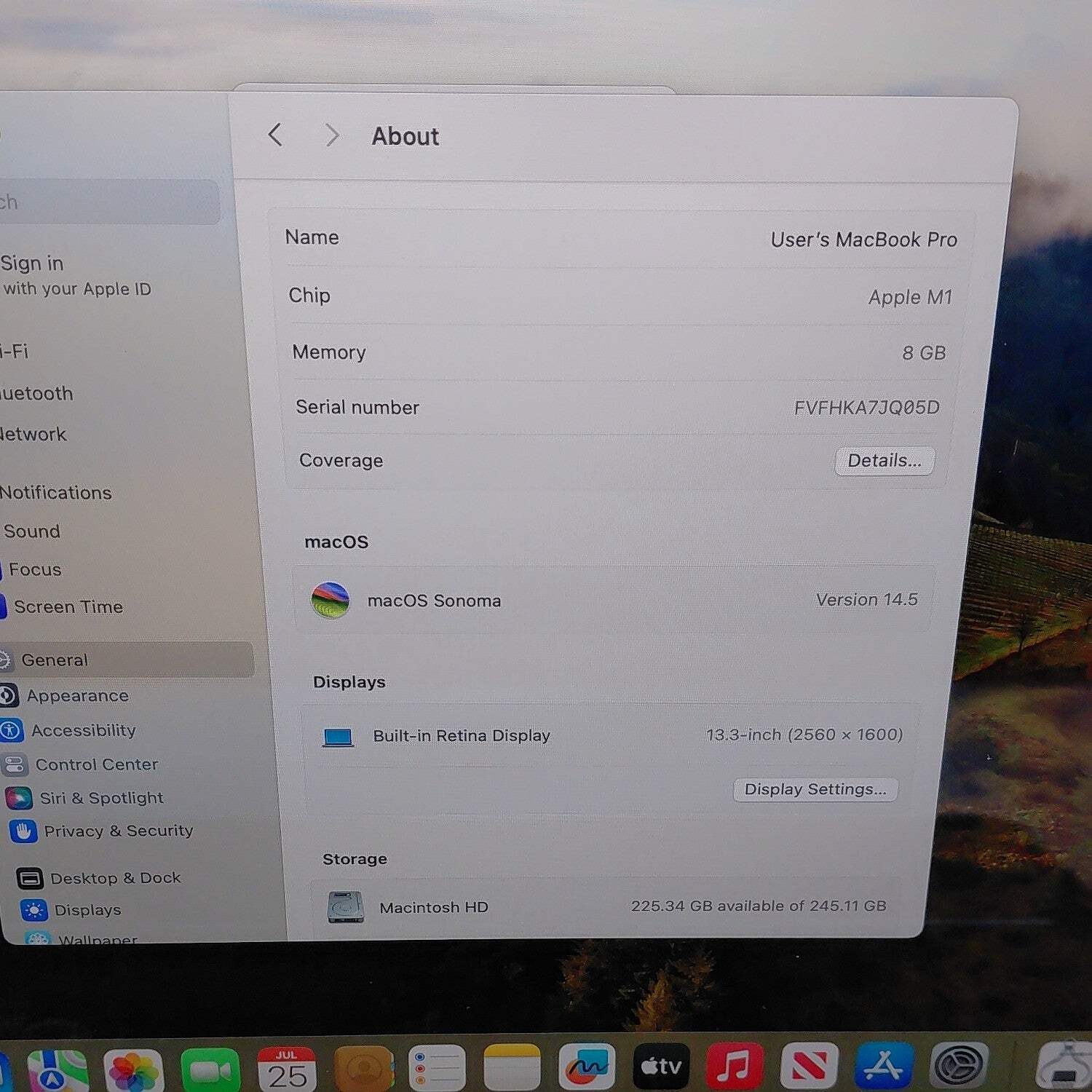This screenshot has height=1092, width=1092.
Task: Click Sign in with your Apple ID
Action: 76,275
